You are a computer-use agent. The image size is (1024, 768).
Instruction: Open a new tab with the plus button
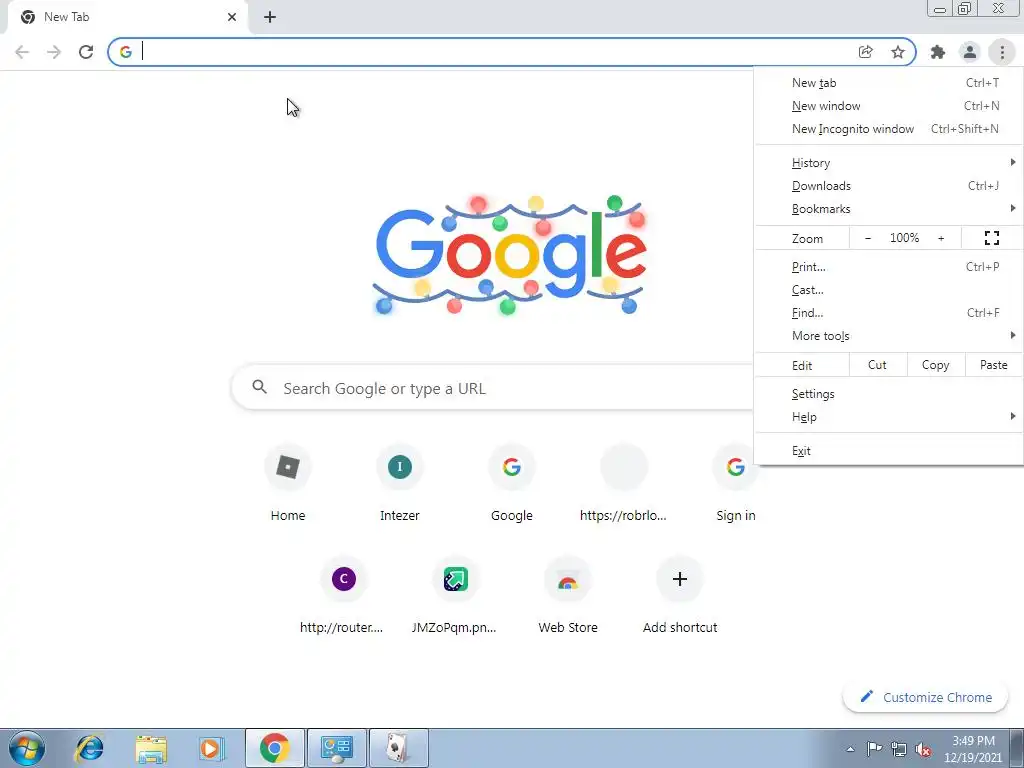[270, 17]
